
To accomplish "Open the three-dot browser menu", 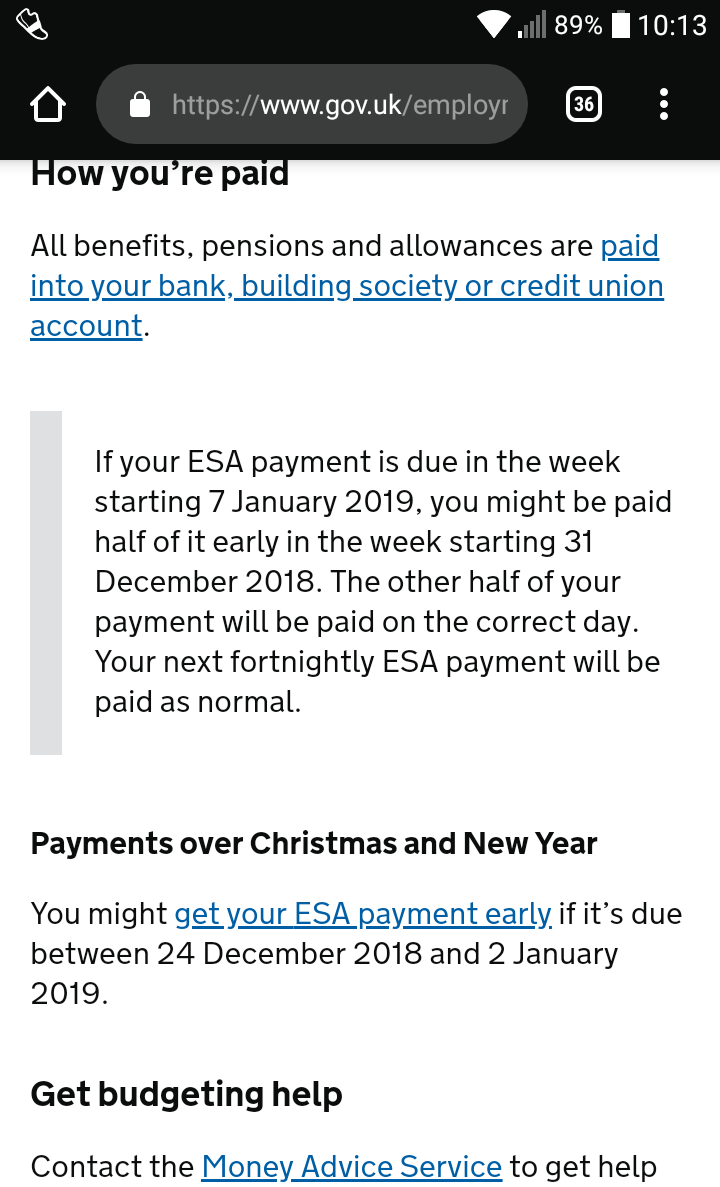I will pyautogui.click(x=664, y=104).
